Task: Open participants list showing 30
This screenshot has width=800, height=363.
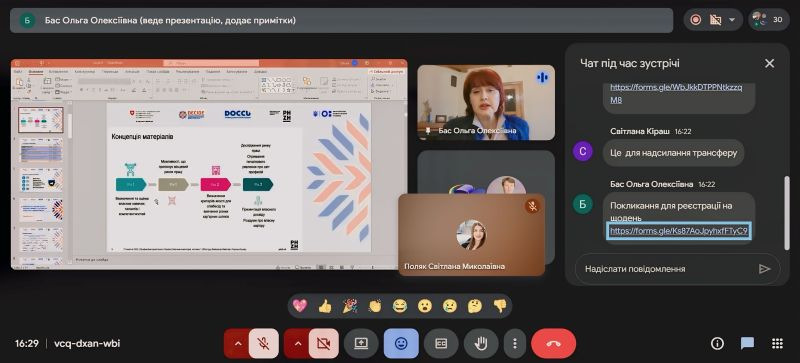Action: (769, 20)
